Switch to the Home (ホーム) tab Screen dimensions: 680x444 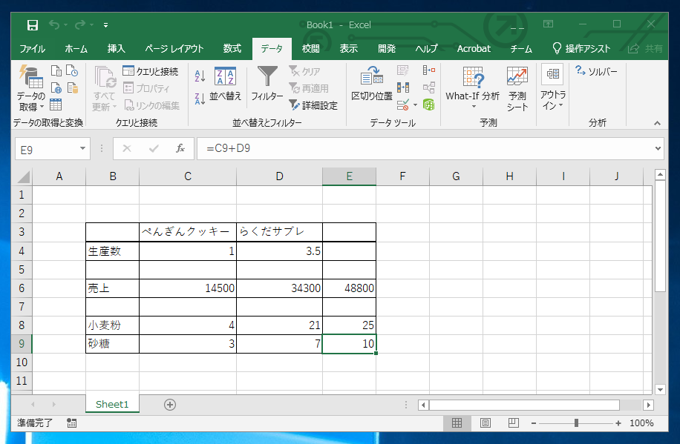[x=76, y=49]
